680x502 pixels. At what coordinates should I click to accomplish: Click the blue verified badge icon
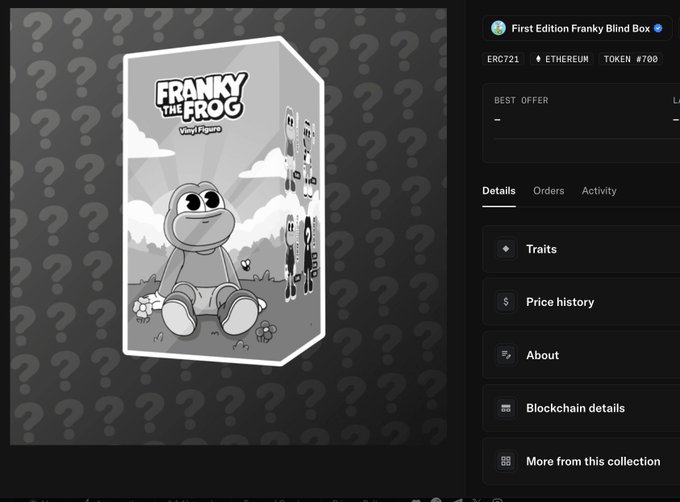click(658, 28)
